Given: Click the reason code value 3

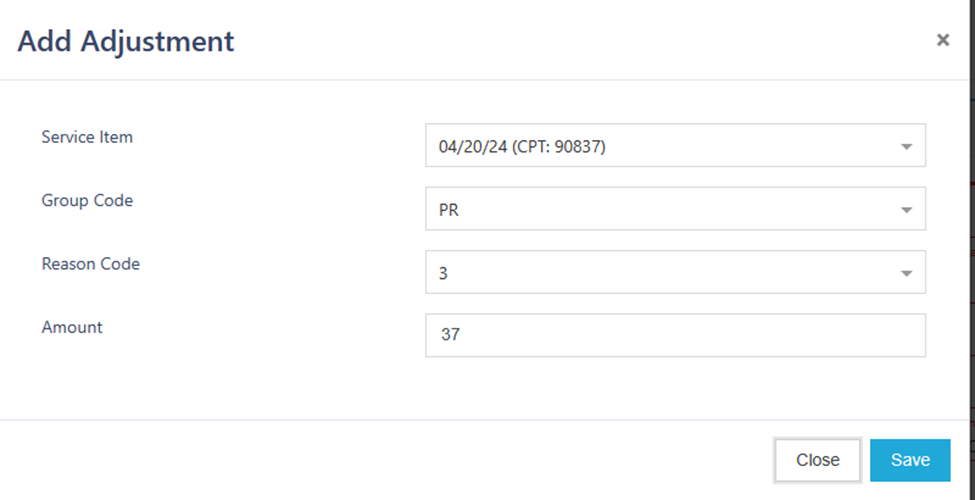Looking at the screenshot, I should pyautogui.click(x=444, y=273).
